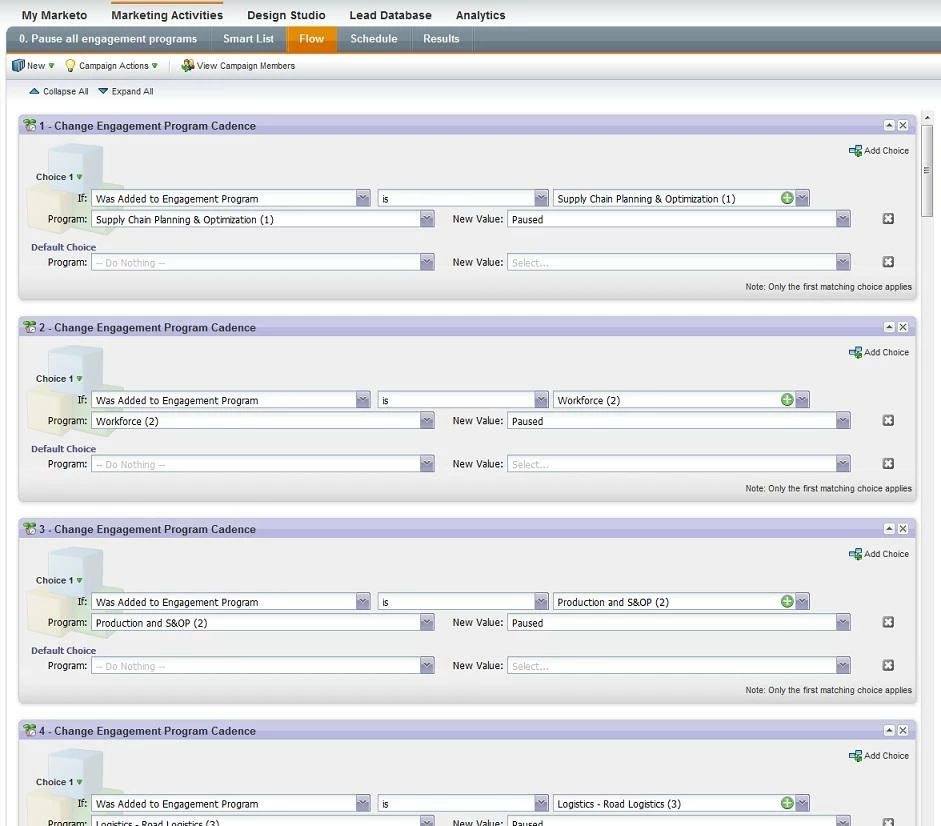Open step 1 Default Choice Do Nothing dropdown
This screenshot has width=941, height=826.
(x=427, y=262)
